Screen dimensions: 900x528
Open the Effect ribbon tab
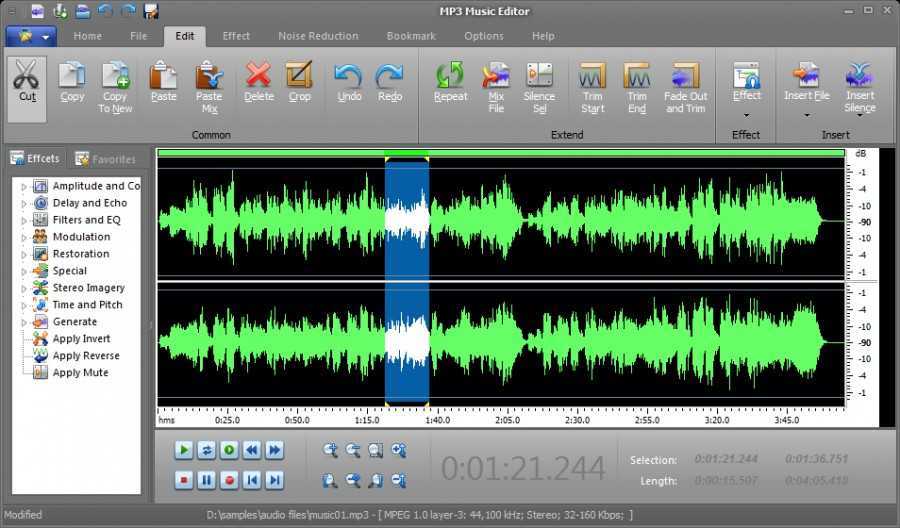[x=236, y=36]
